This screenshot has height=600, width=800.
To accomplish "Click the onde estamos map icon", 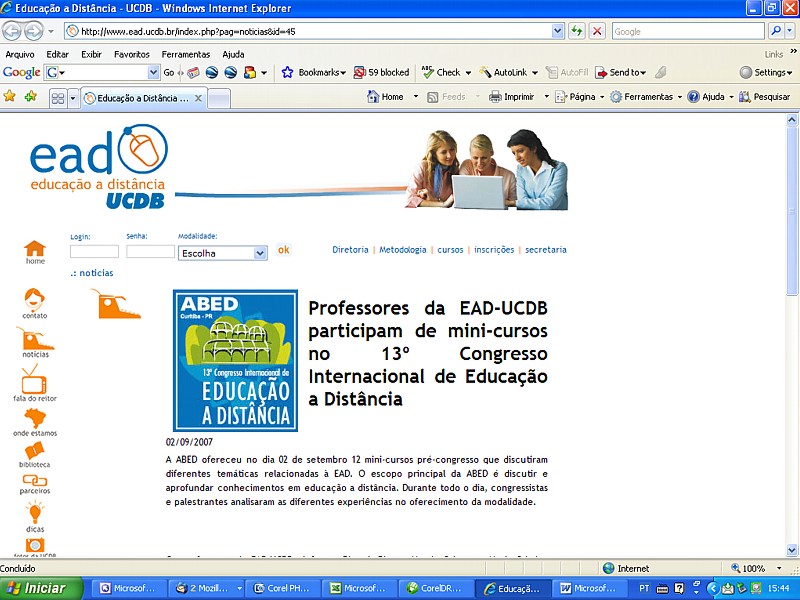I will point(35,417).
